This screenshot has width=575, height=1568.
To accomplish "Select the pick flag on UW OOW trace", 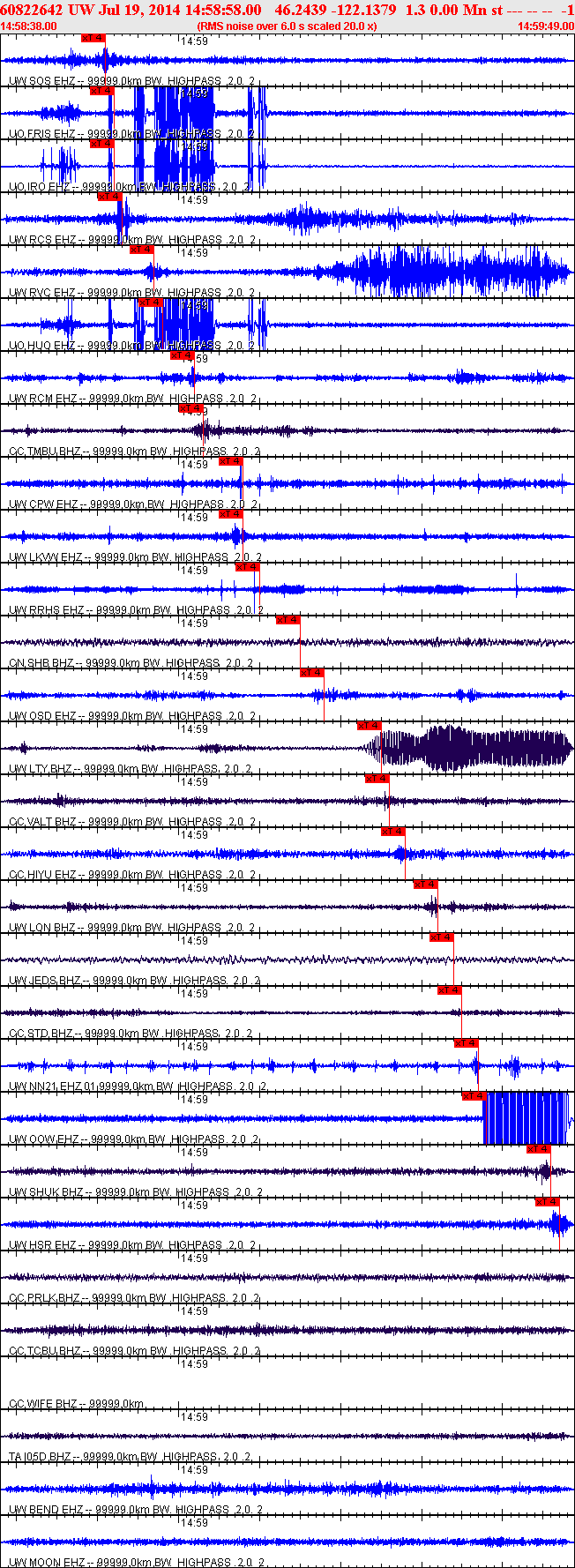I will (x=474, y=1096).
